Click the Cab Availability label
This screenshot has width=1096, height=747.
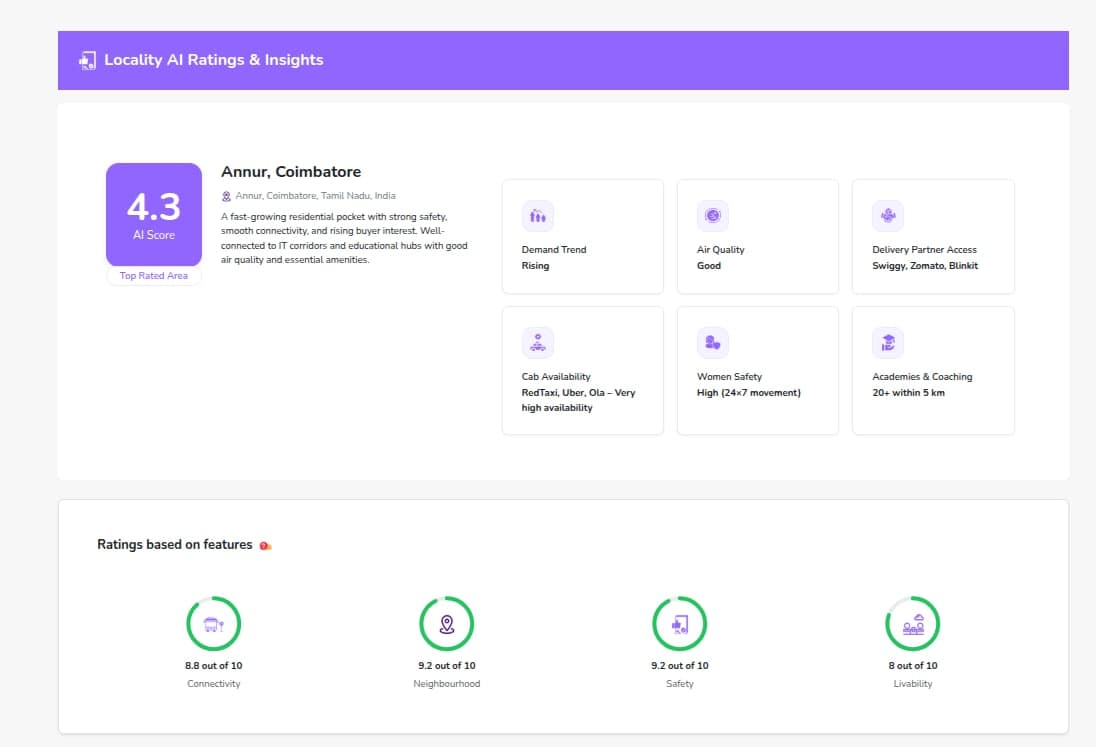(x=556, y=377)
